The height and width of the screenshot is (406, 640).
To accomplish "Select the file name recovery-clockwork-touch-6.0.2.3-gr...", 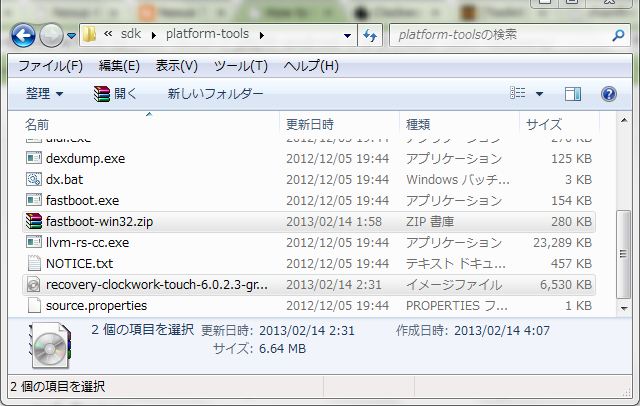I will point(157,285).
